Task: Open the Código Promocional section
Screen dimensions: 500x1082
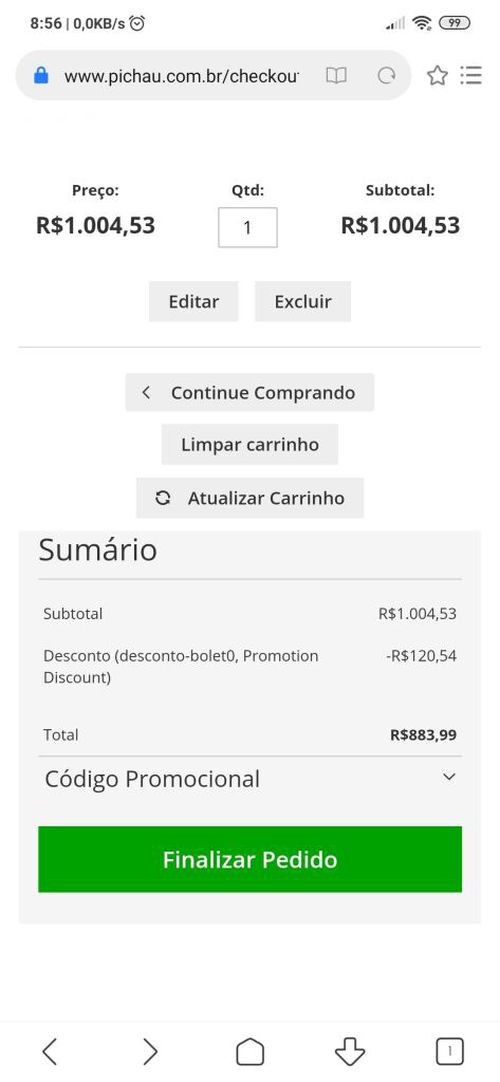Action: (250, 779)
